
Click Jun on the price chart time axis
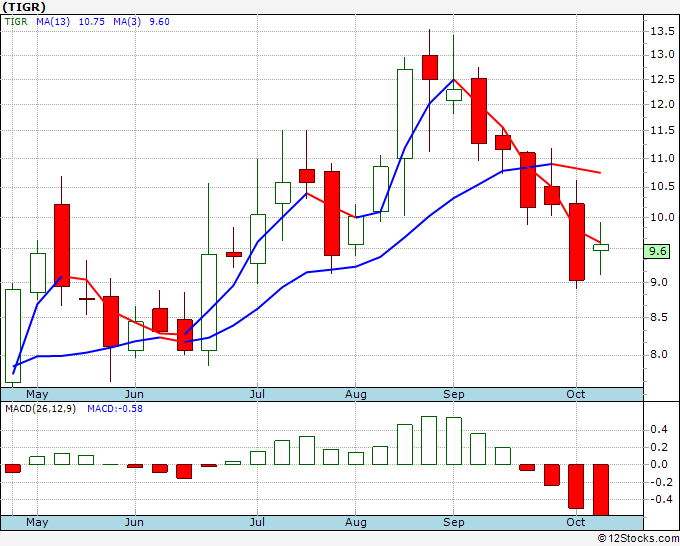tap(134, 394)
